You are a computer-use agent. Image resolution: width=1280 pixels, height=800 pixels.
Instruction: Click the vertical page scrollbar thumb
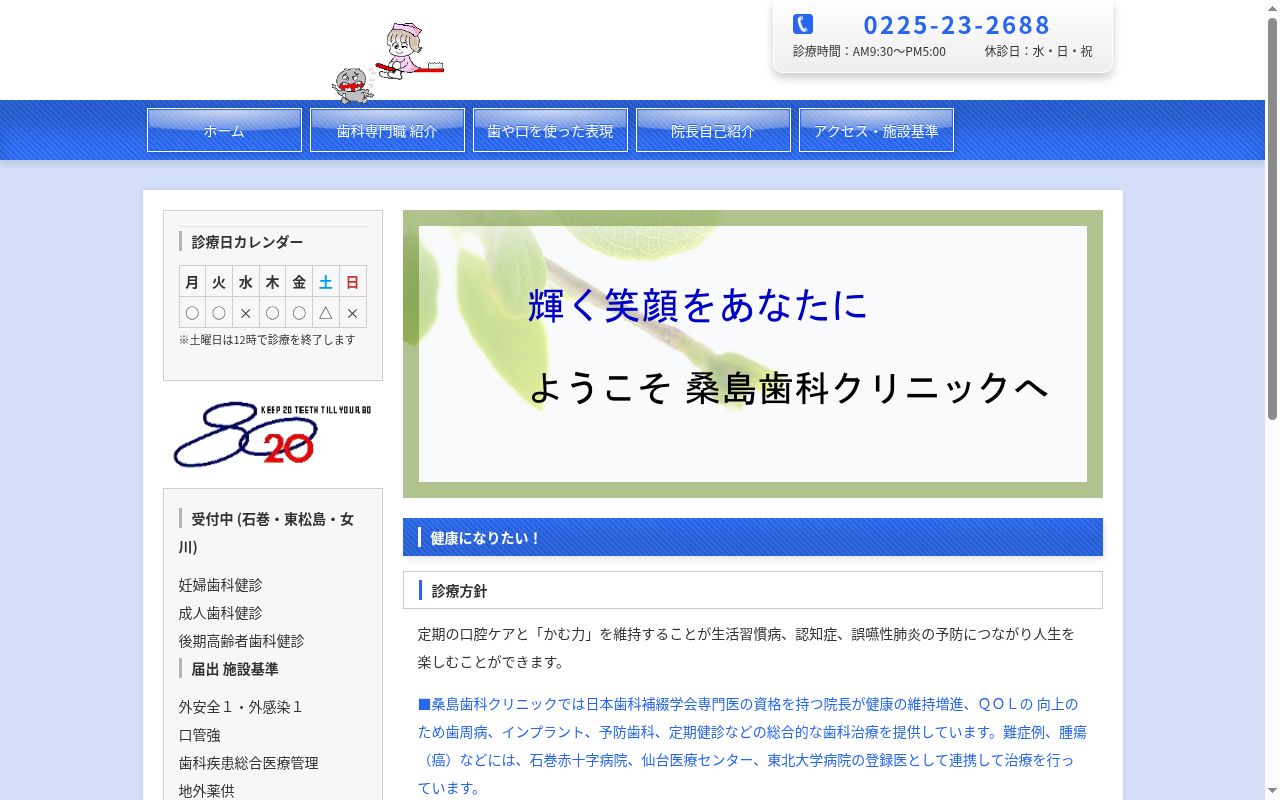click(1272, 218)
